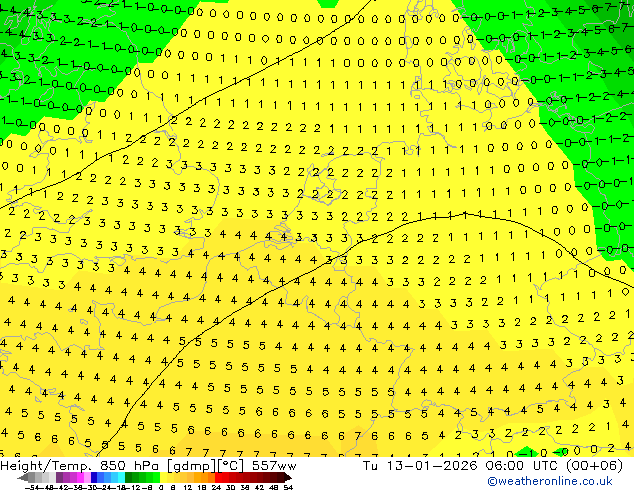Pick the cyan swatch in the color scale
Screen dimensions: 634x490
click(x=121, y=478)
